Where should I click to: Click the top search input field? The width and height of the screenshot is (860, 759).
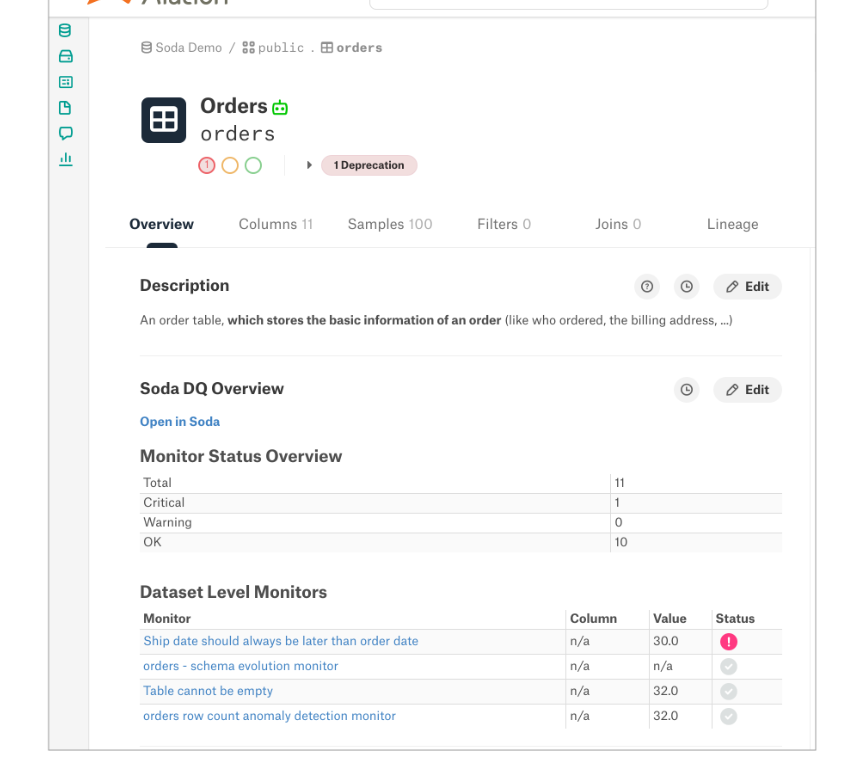(569, 4)
